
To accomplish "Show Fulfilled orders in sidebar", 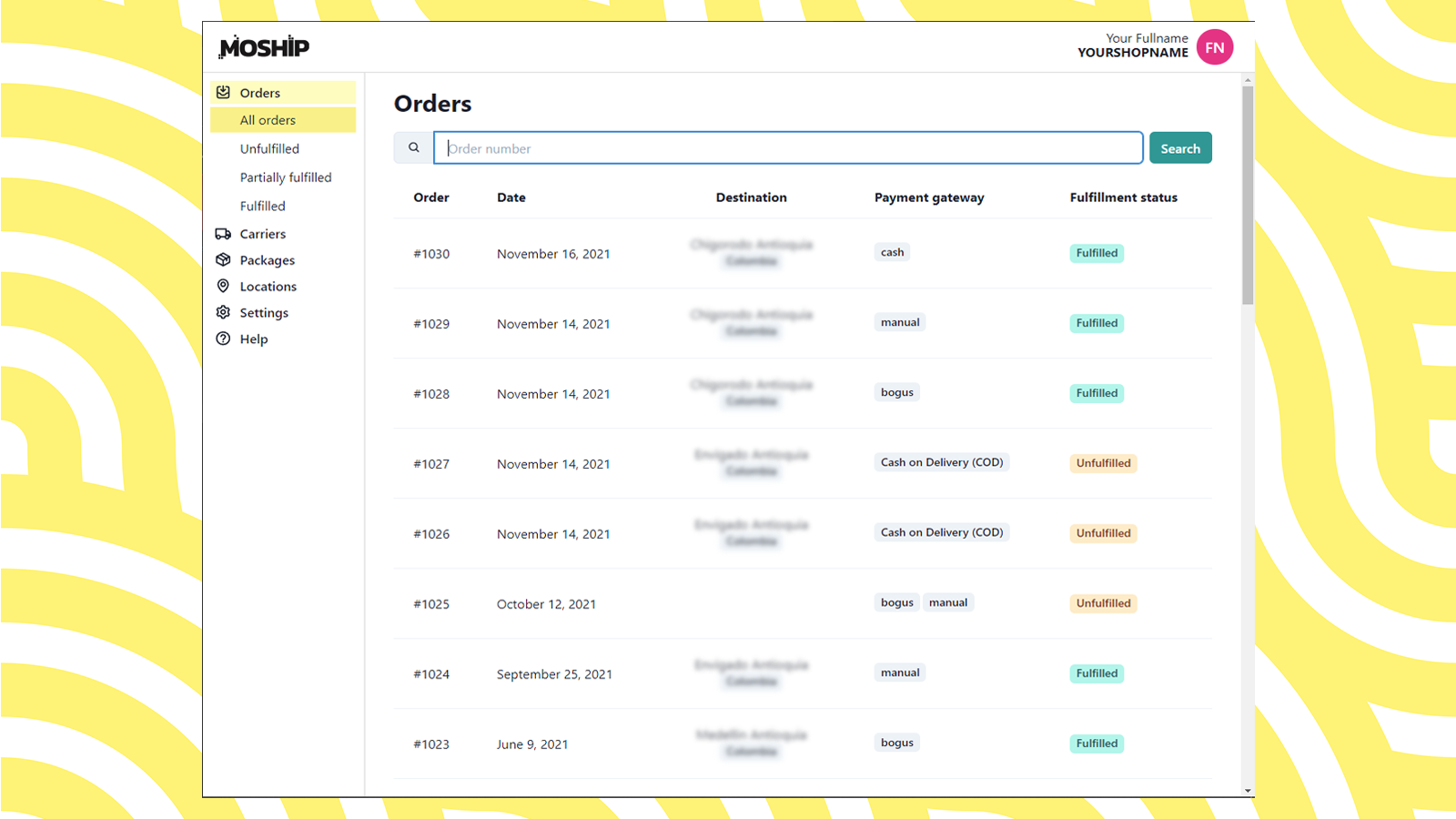I will [x=262, y=206].
